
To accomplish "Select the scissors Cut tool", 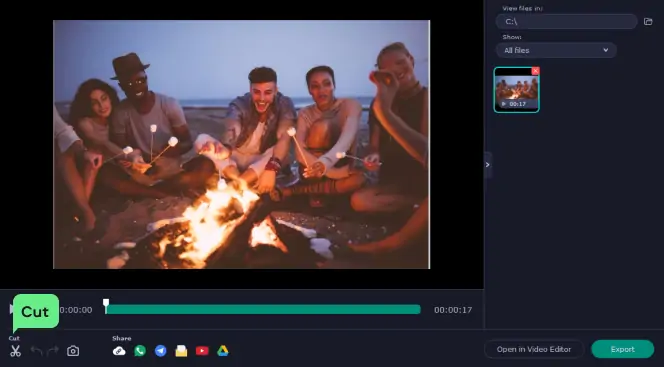I will click(x=16, y=351).
